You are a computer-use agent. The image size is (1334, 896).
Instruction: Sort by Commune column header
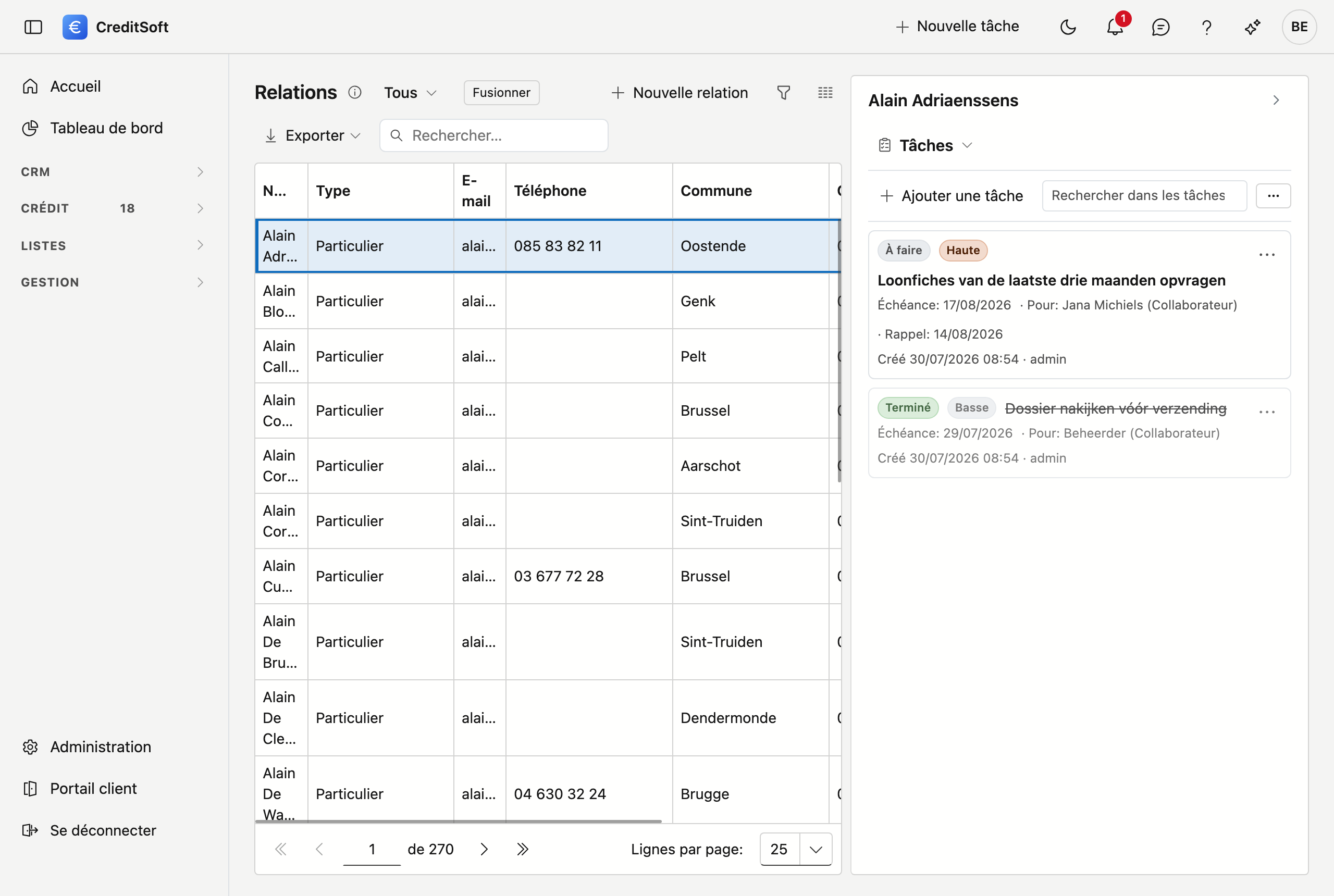click(750, 191)
